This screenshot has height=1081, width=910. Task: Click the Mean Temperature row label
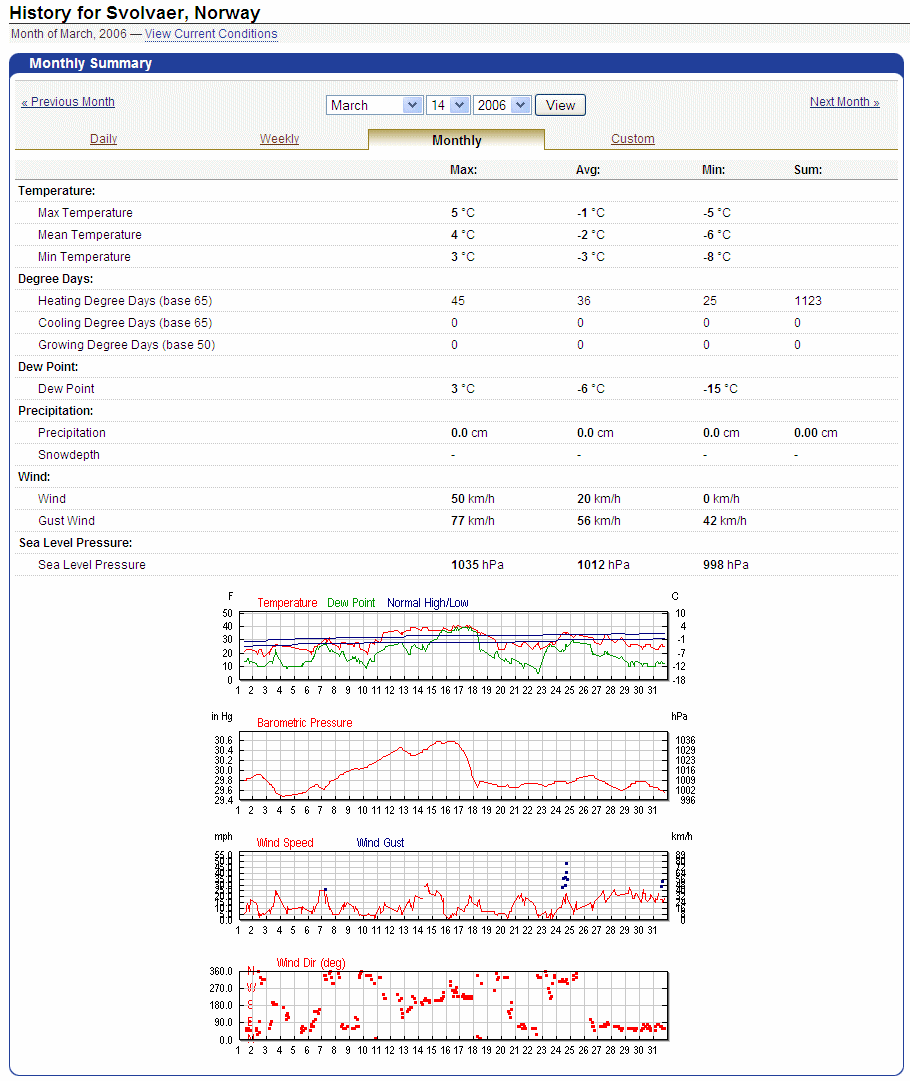[x=90, y=235]
